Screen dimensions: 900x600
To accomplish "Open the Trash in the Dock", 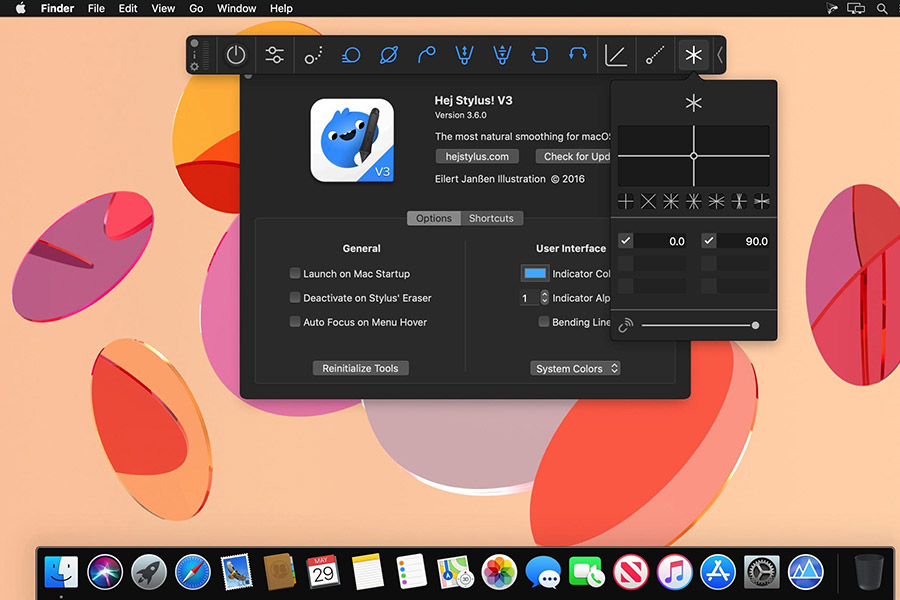I will 868,572.
